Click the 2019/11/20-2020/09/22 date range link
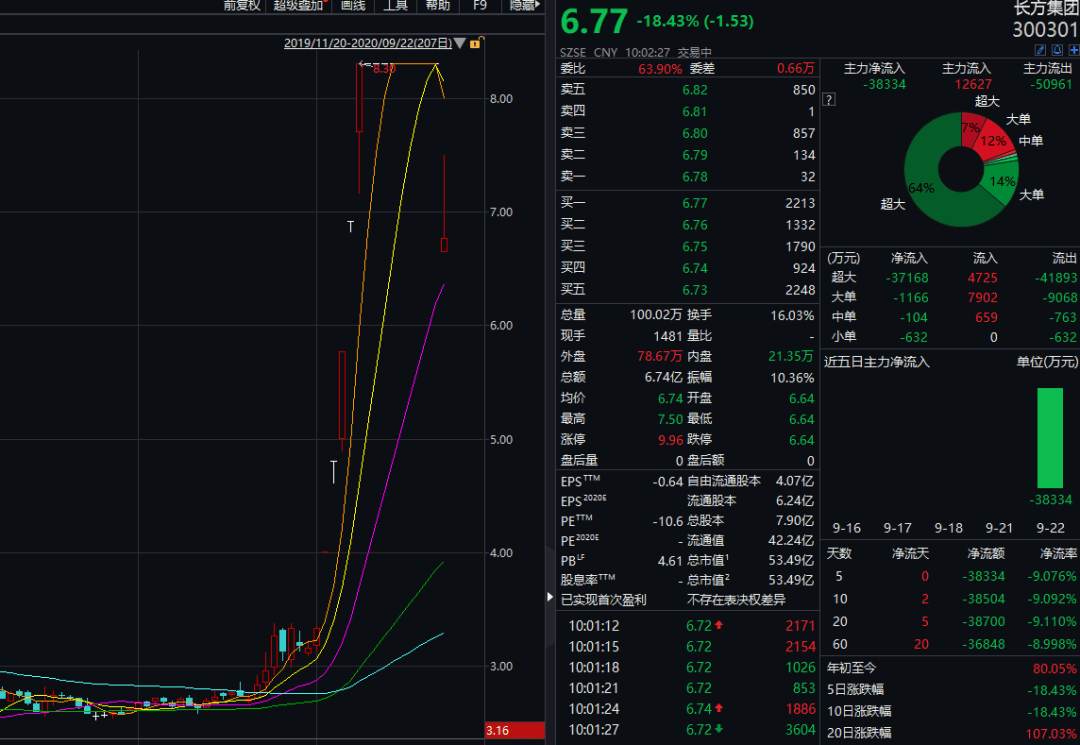The height and width of the screenshot is (745, 1080). (367, 43)
